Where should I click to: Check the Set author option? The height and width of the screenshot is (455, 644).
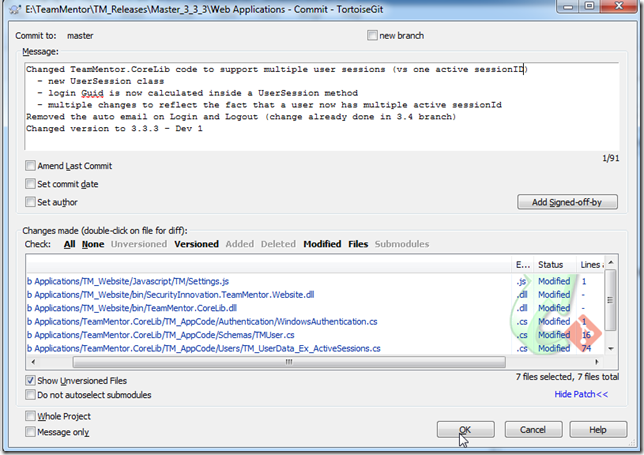30,202
